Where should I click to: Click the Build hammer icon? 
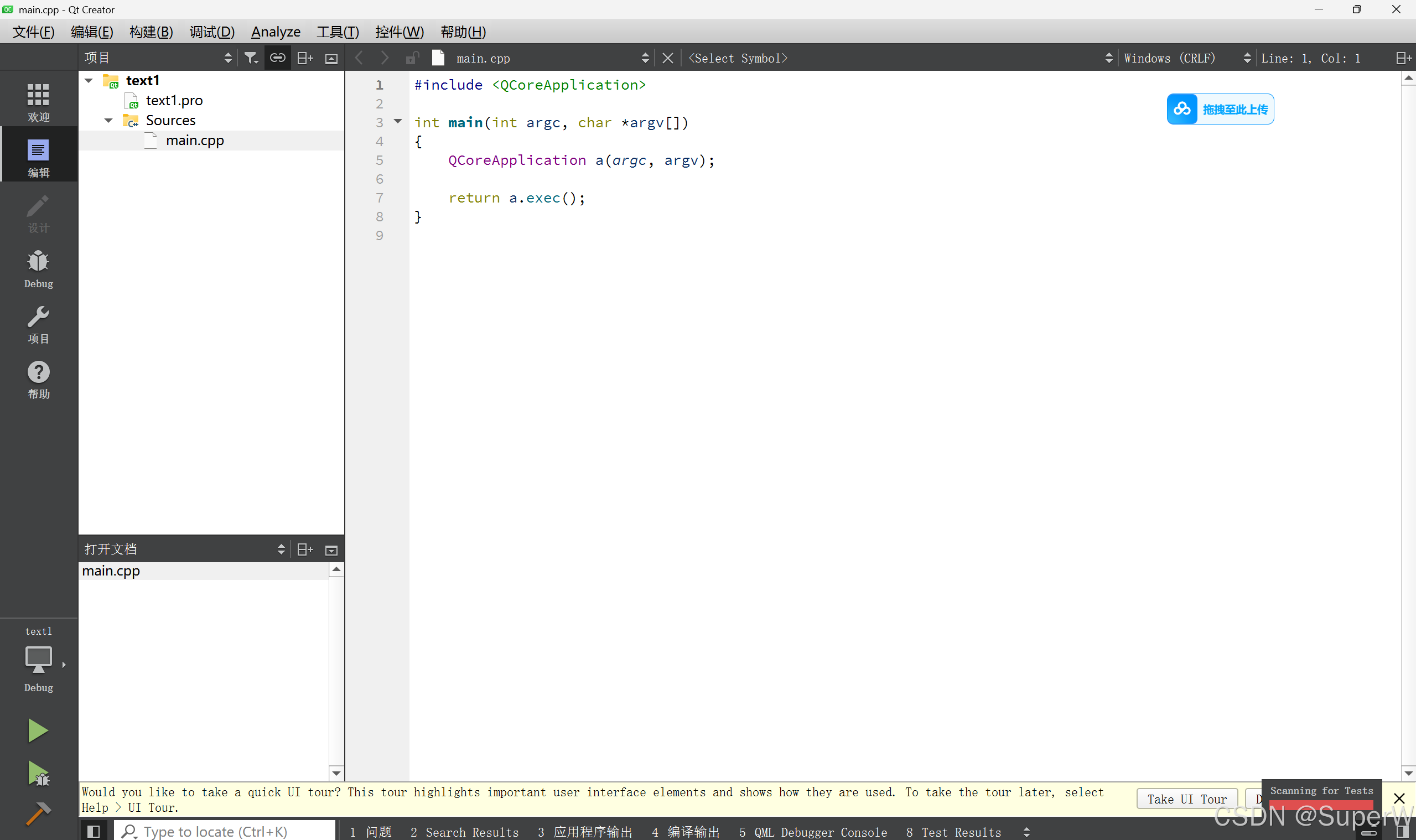tap(38, 814)
